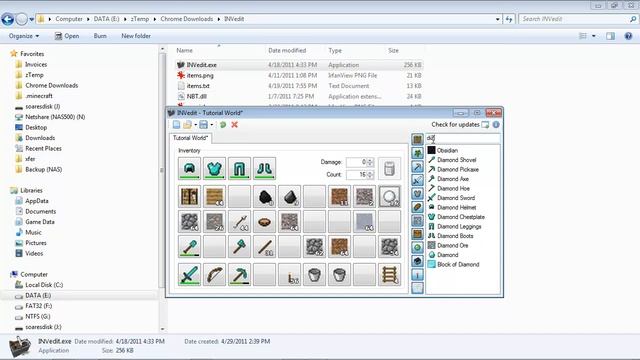The image size is (640, 360).
Task: Click the Explorer help question-mark icon
Action: click(628, 36)
